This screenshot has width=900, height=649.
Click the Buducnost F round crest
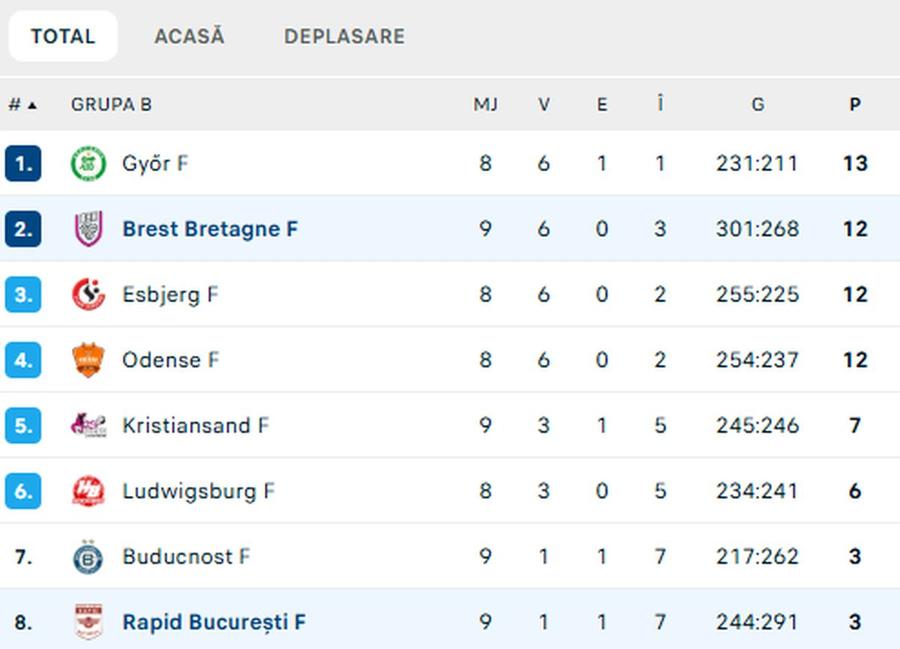pos(88,557)
